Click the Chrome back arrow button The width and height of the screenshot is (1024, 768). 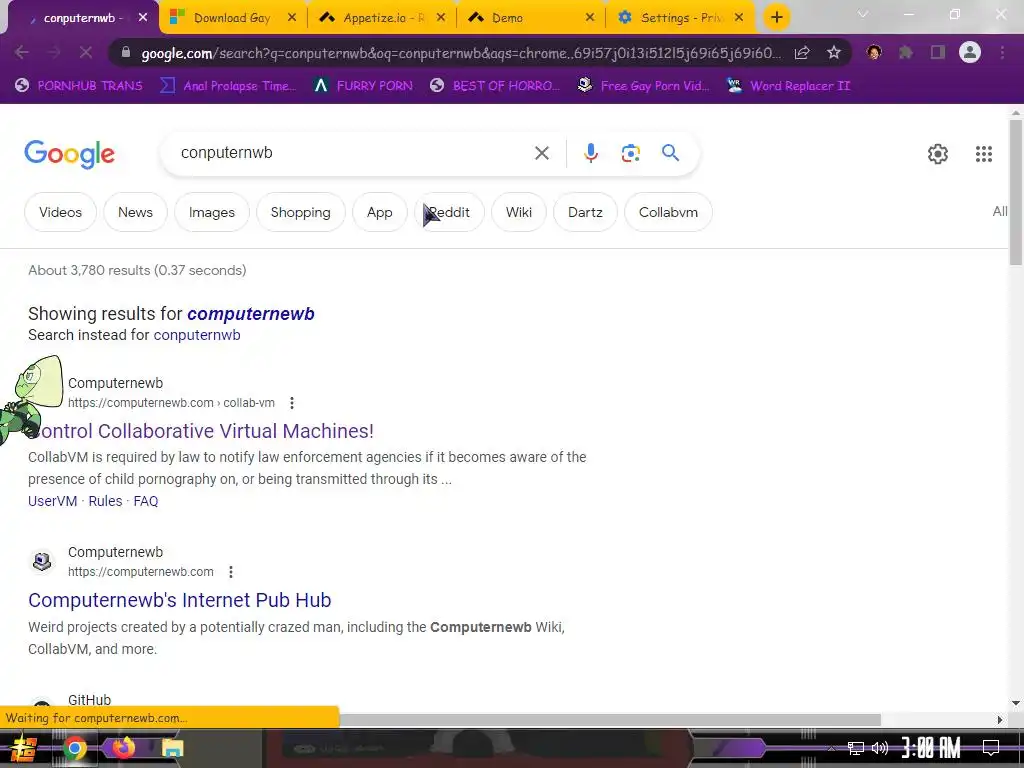(21, 53)
